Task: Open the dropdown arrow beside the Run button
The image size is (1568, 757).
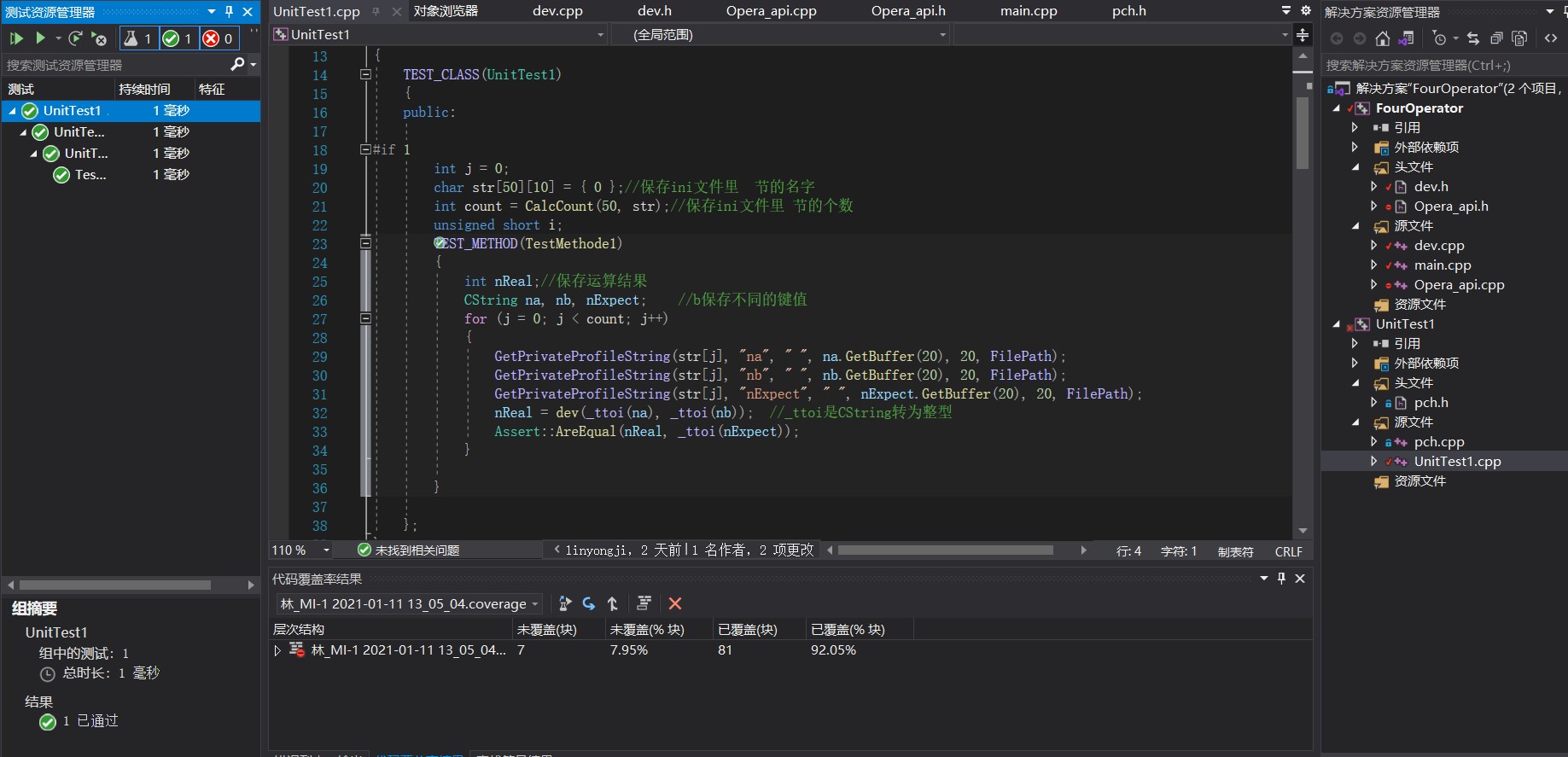Action: coord(58,38)
